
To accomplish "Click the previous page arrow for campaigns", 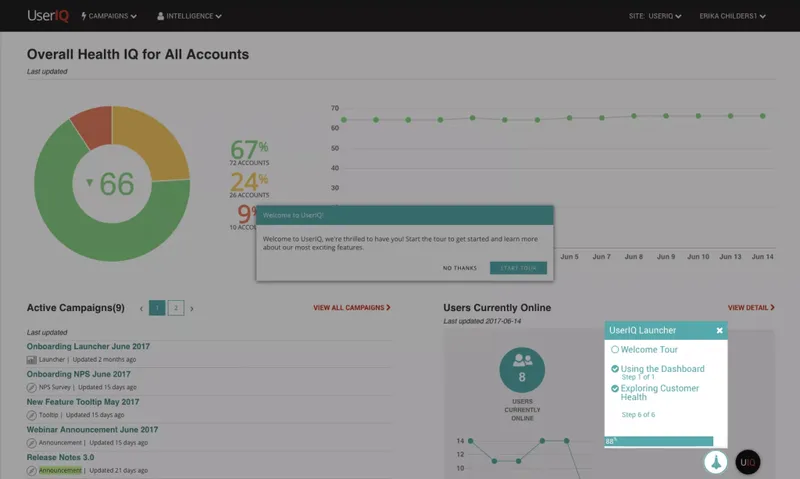I will pyautogui.click(x=141, y=309).
